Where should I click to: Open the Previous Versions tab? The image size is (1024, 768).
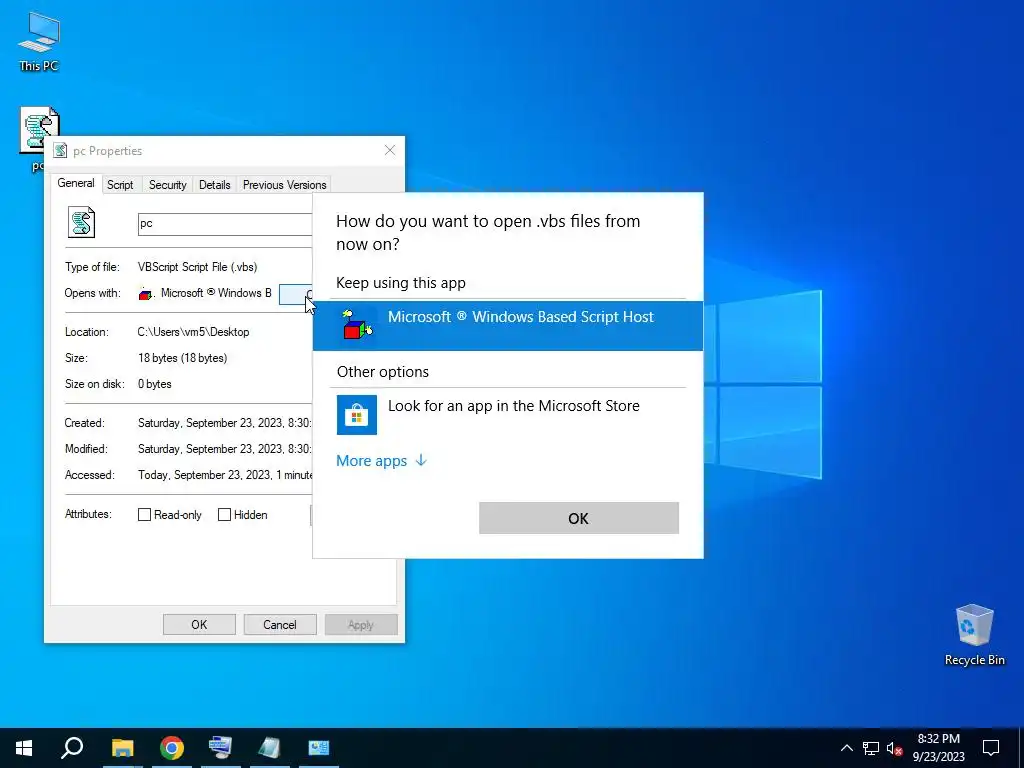click(x=284, y=185)
